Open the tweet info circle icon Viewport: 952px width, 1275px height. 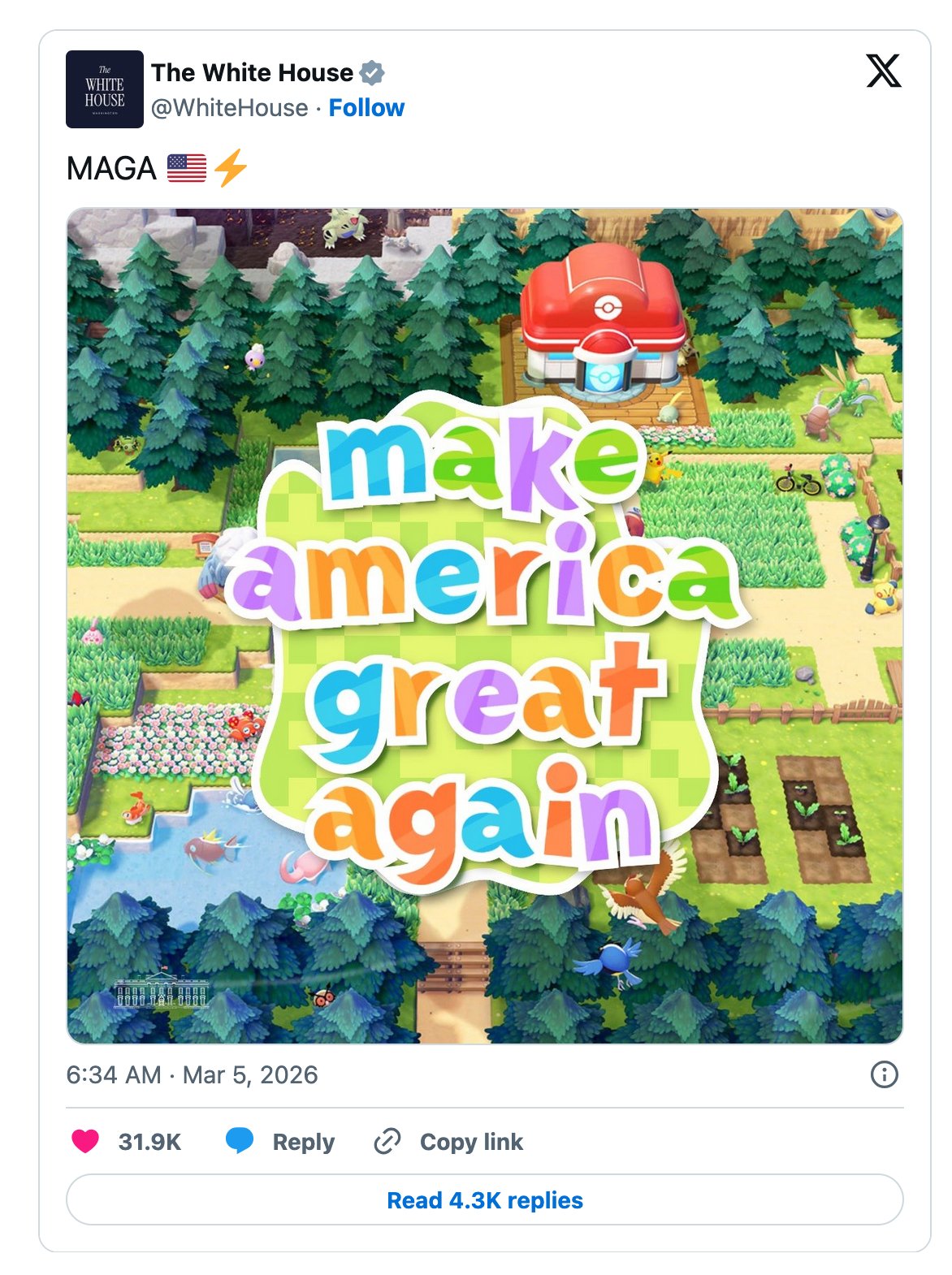(x=884, y=1074)
